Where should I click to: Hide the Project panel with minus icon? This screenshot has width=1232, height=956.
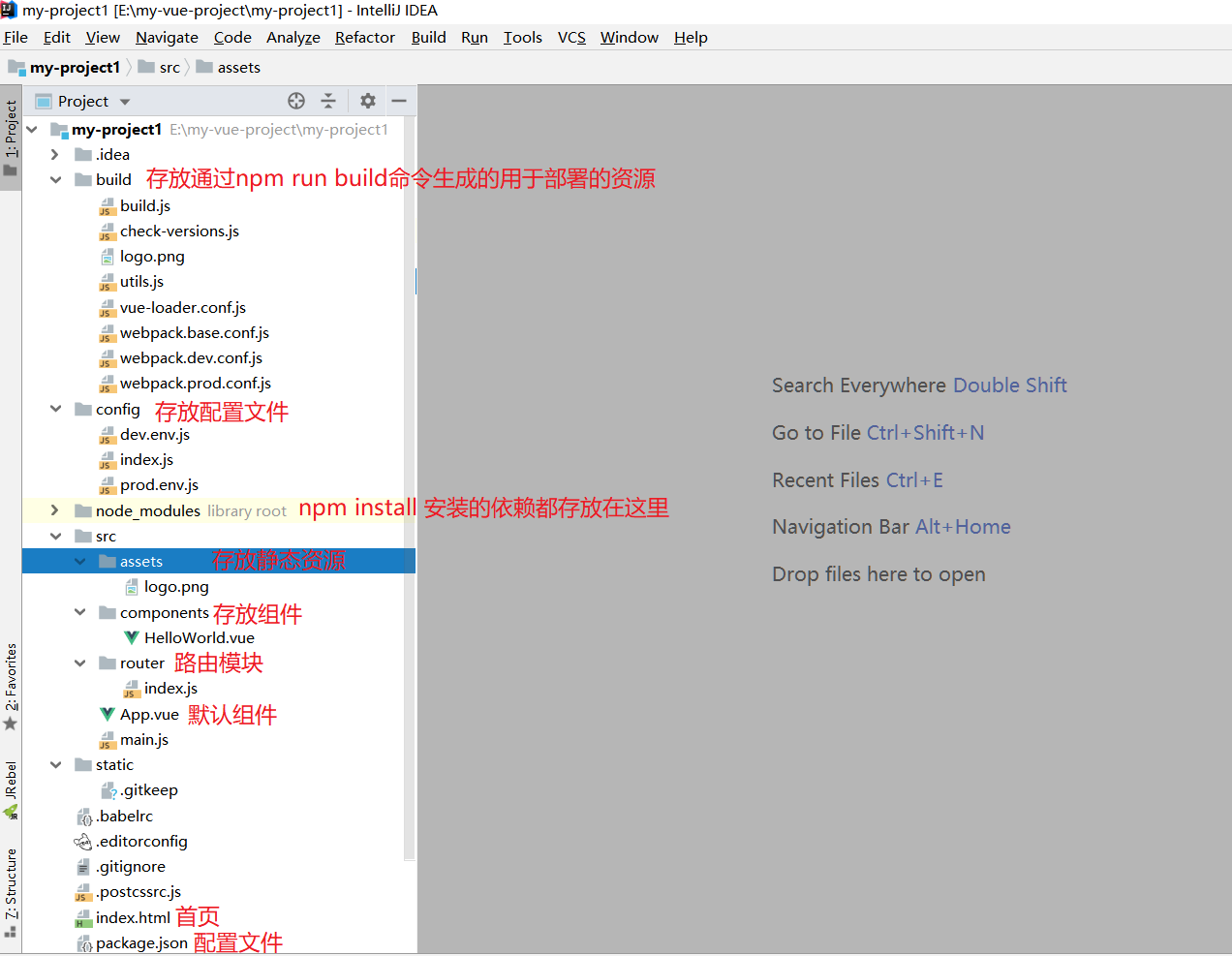click(x=399, y=101)
